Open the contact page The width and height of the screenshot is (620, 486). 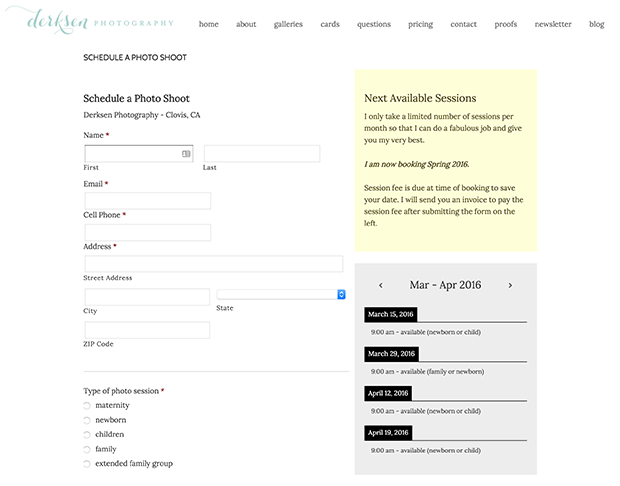(463, 24)
